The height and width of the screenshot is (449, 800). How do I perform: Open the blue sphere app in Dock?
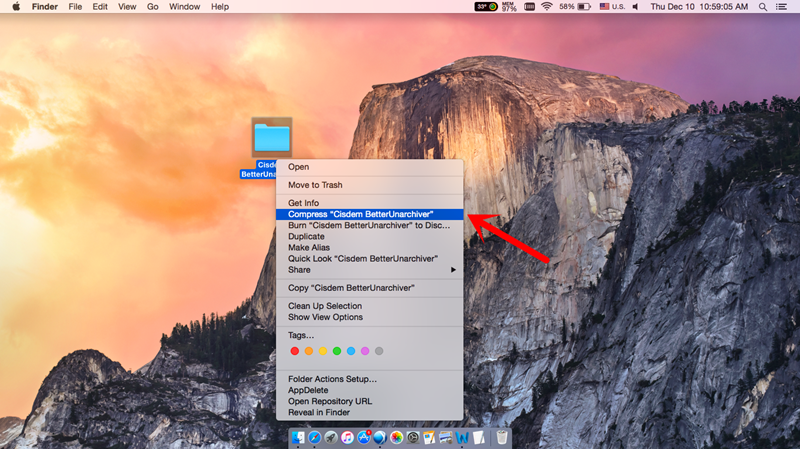point(380,437)
